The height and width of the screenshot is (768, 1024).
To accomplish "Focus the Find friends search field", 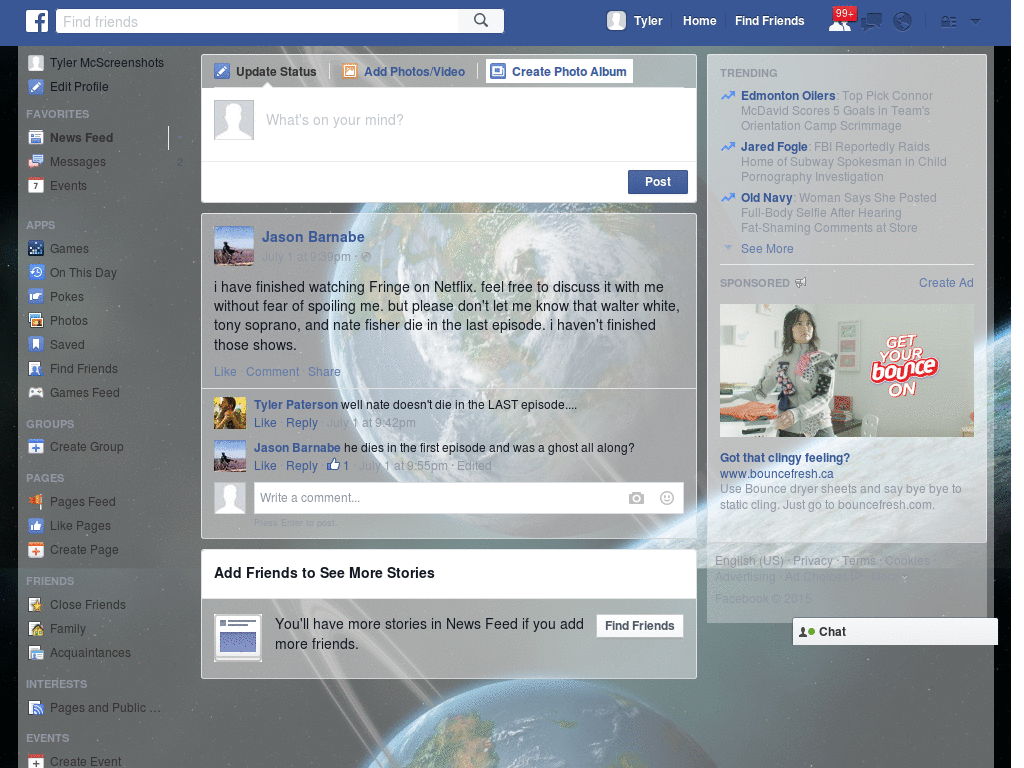I will coord(257,21).
